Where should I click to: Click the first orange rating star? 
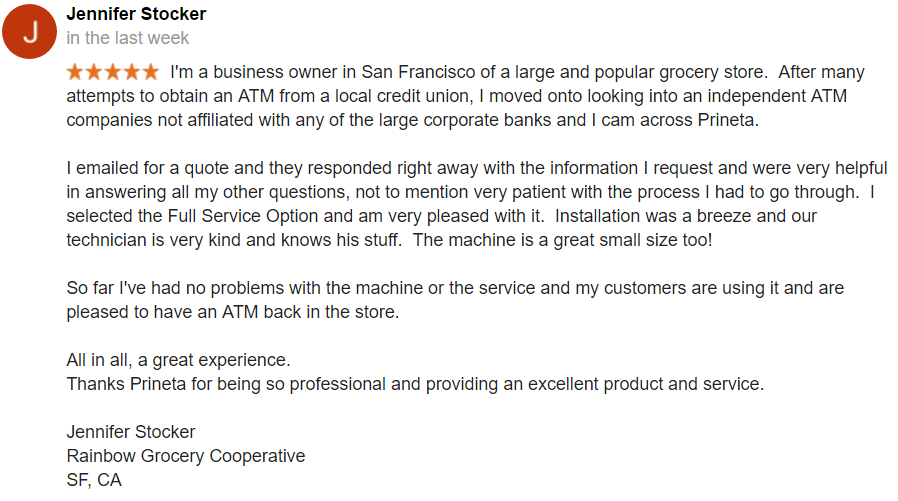(x=75, y=72)
